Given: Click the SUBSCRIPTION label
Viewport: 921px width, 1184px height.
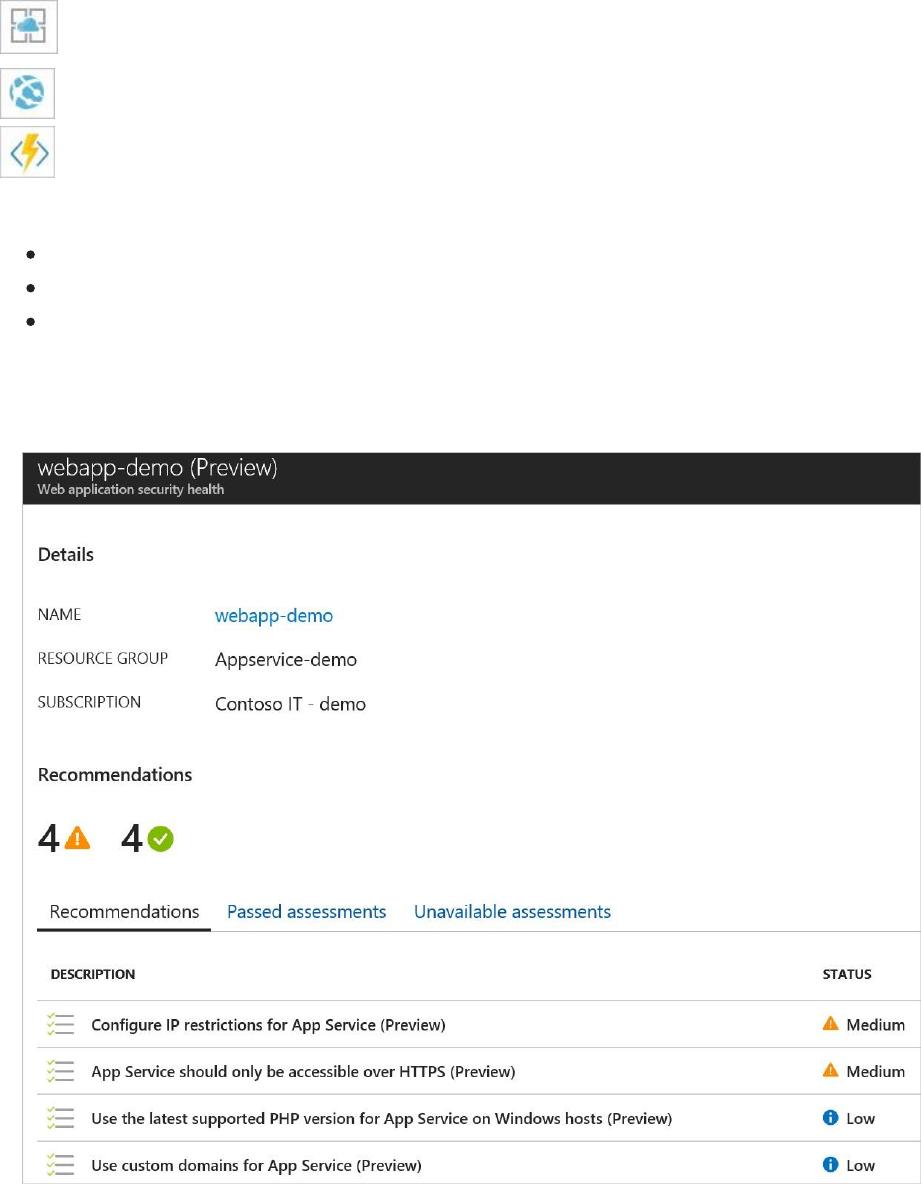Looking at the screenshot, I should 89,702.
